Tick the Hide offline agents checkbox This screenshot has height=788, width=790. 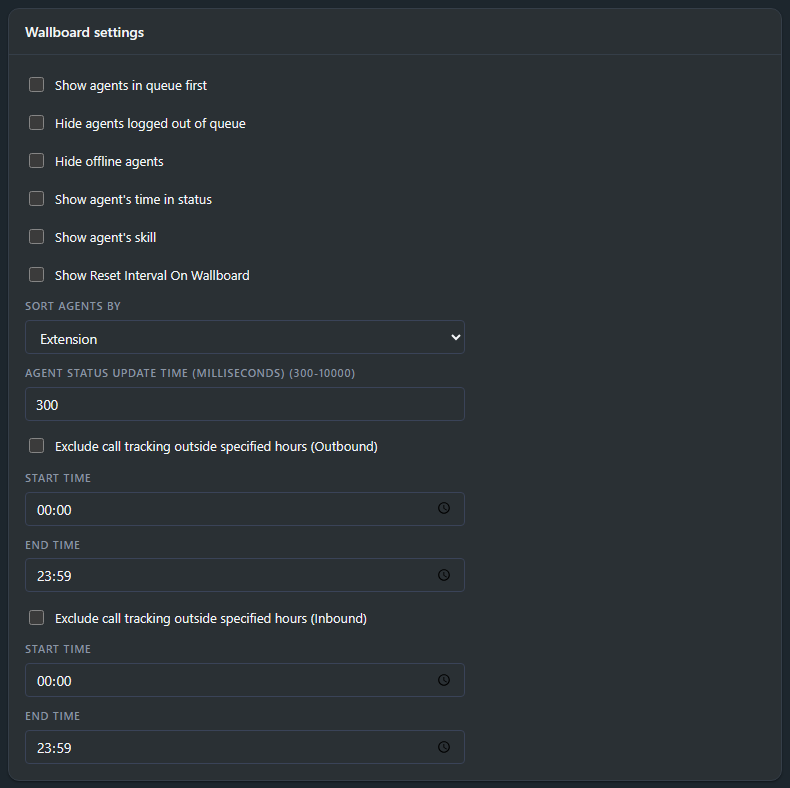(36, 161)
